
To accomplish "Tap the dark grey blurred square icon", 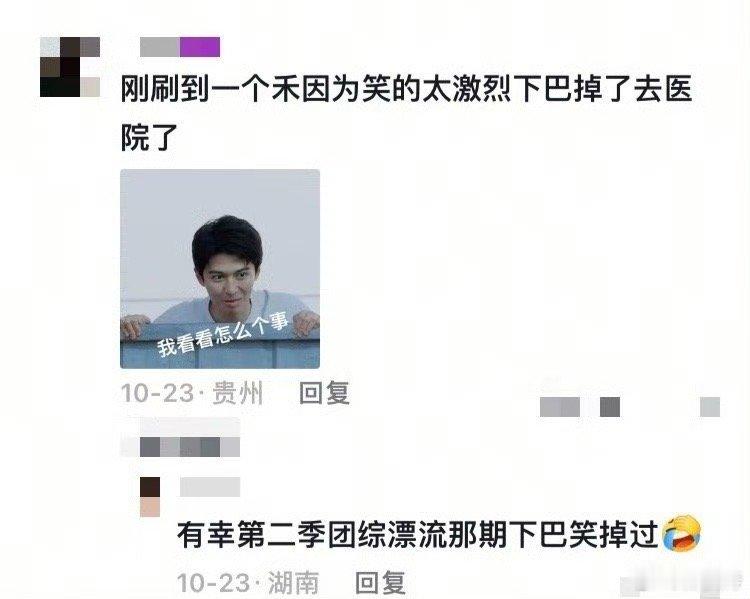I will pos(610,407).
